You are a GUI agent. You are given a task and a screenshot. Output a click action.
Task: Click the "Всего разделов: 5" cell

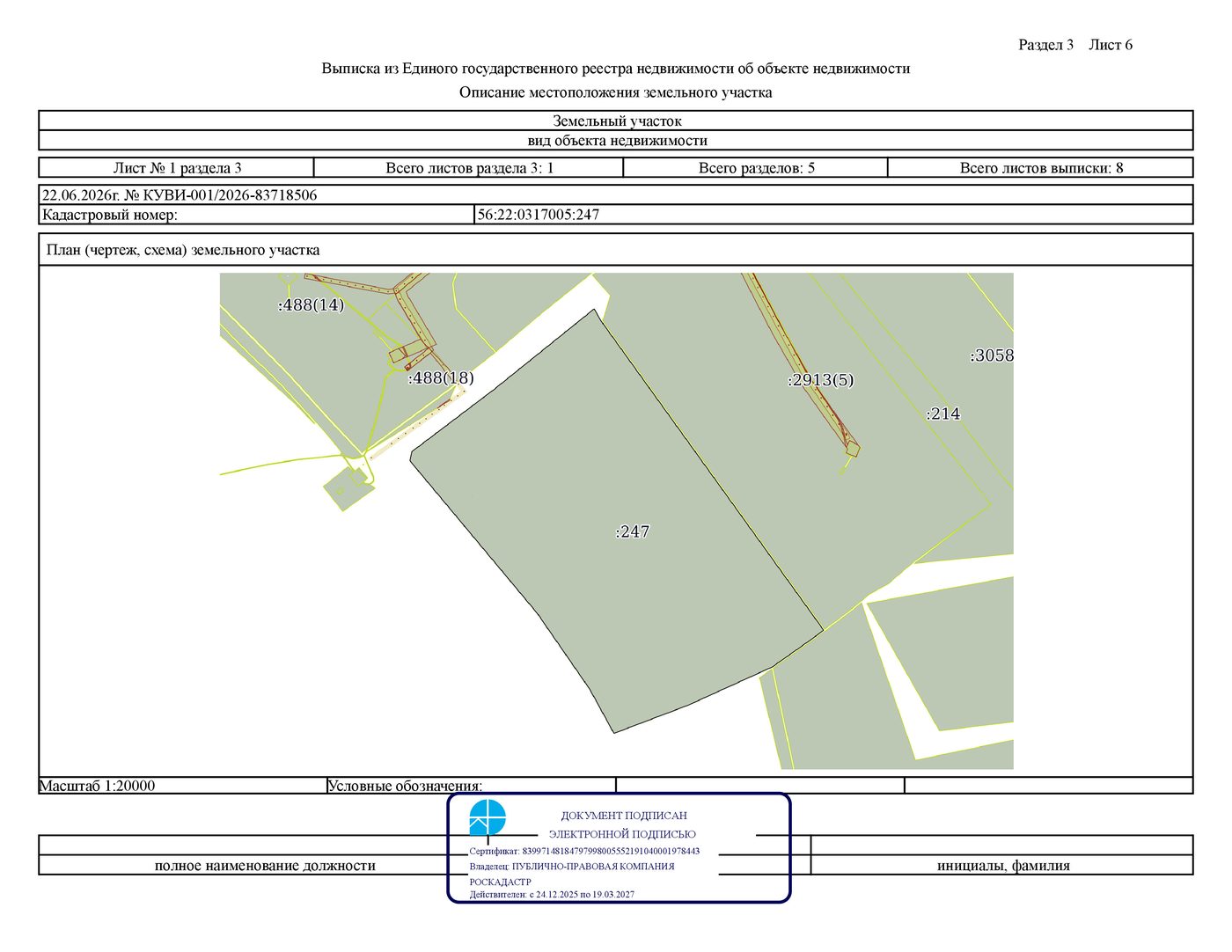point(756,168)
